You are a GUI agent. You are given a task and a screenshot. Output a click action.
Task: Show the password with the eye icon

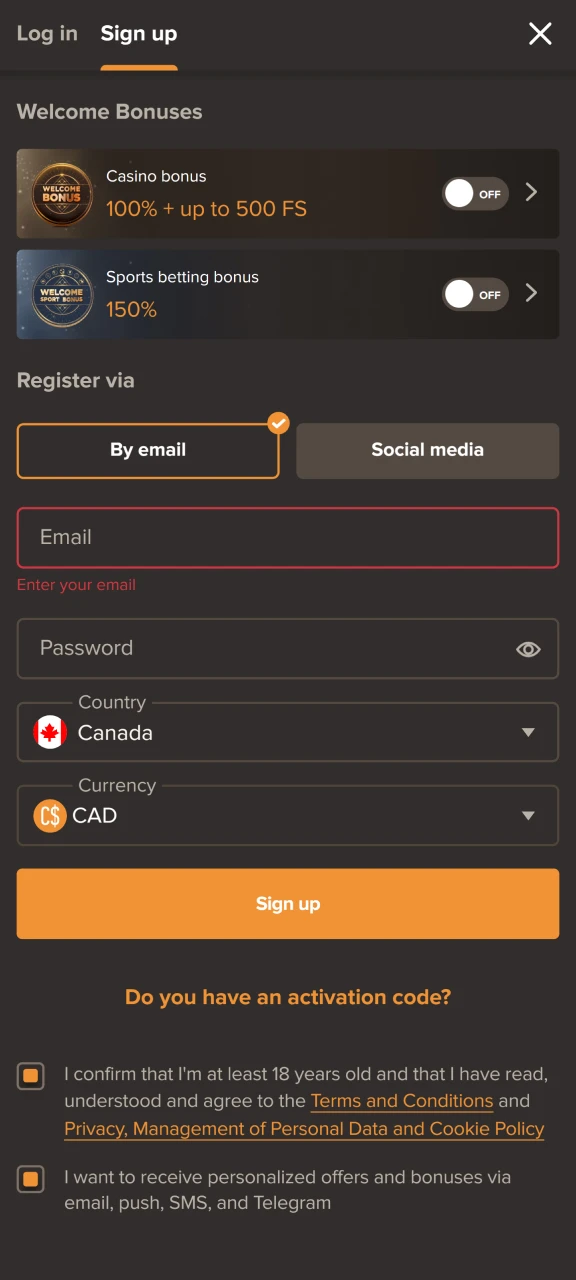pos(528,648)
